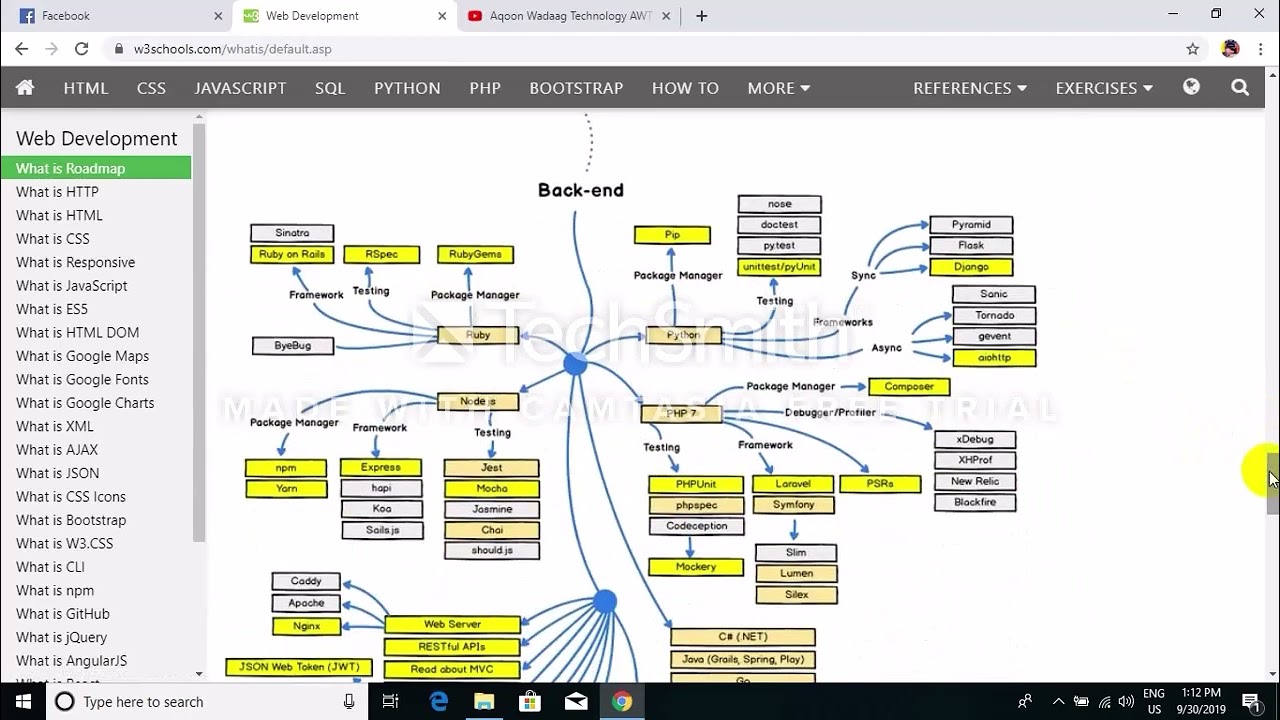This screenshot has height=720, width=1280.
Task: Open the Mail app from the taskbar
Action: coord(576,701)
